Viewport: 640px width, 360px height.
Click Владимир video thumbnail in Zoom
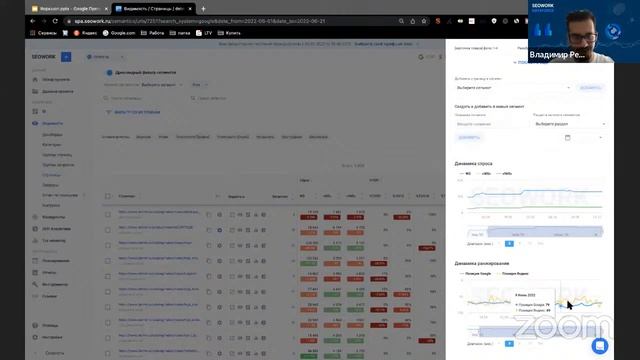(x=584, y=31)
